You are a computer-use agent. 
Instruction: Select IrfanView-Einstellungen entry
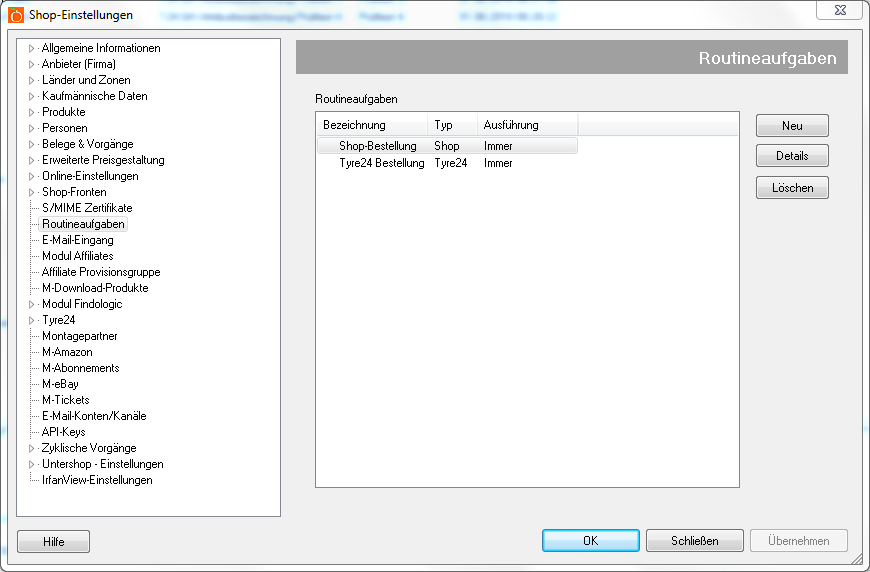click(97, 480)
